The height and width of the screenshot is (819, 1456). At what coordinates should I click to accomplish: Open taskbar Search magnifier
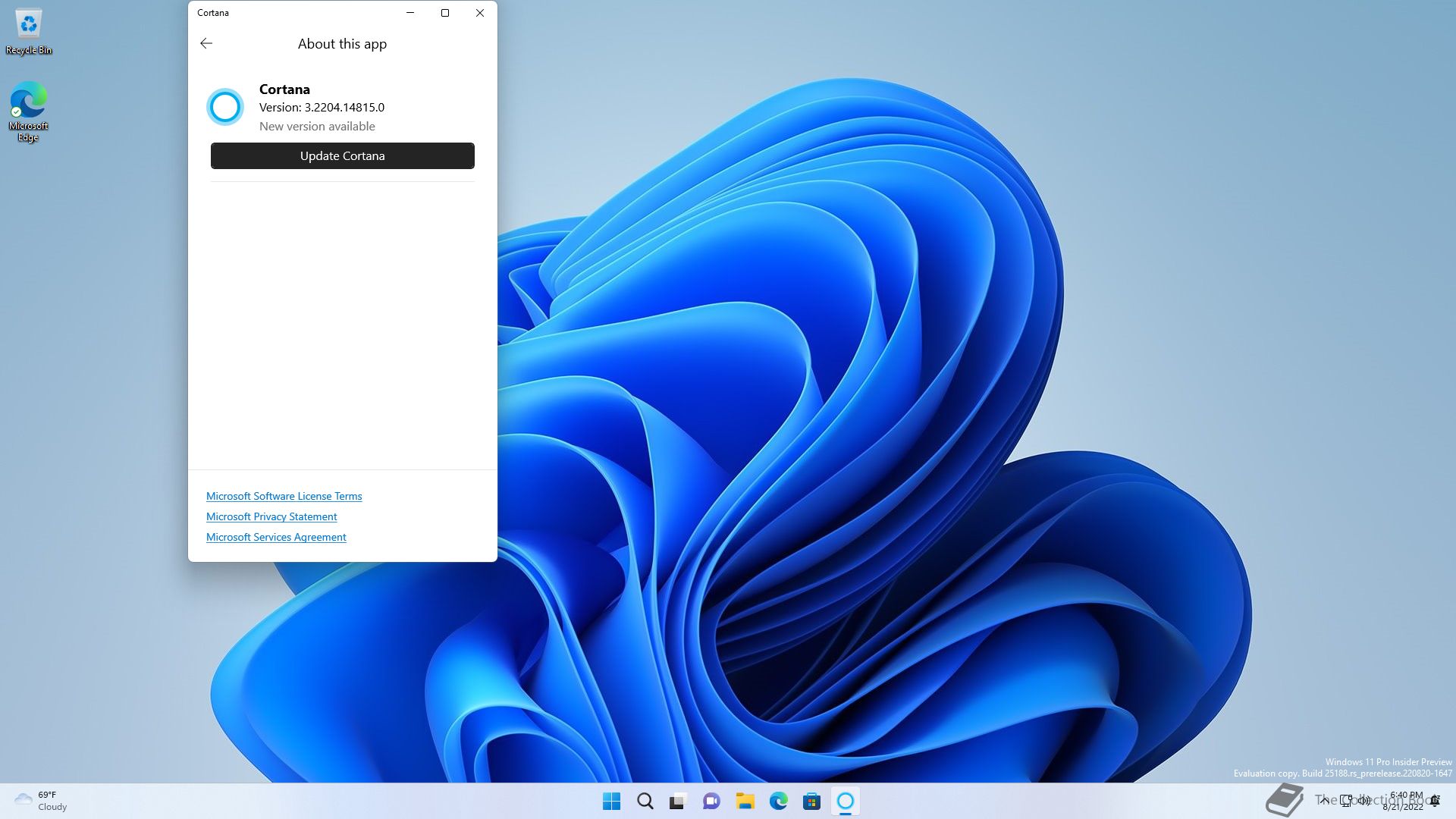click(x=645, y=801)
